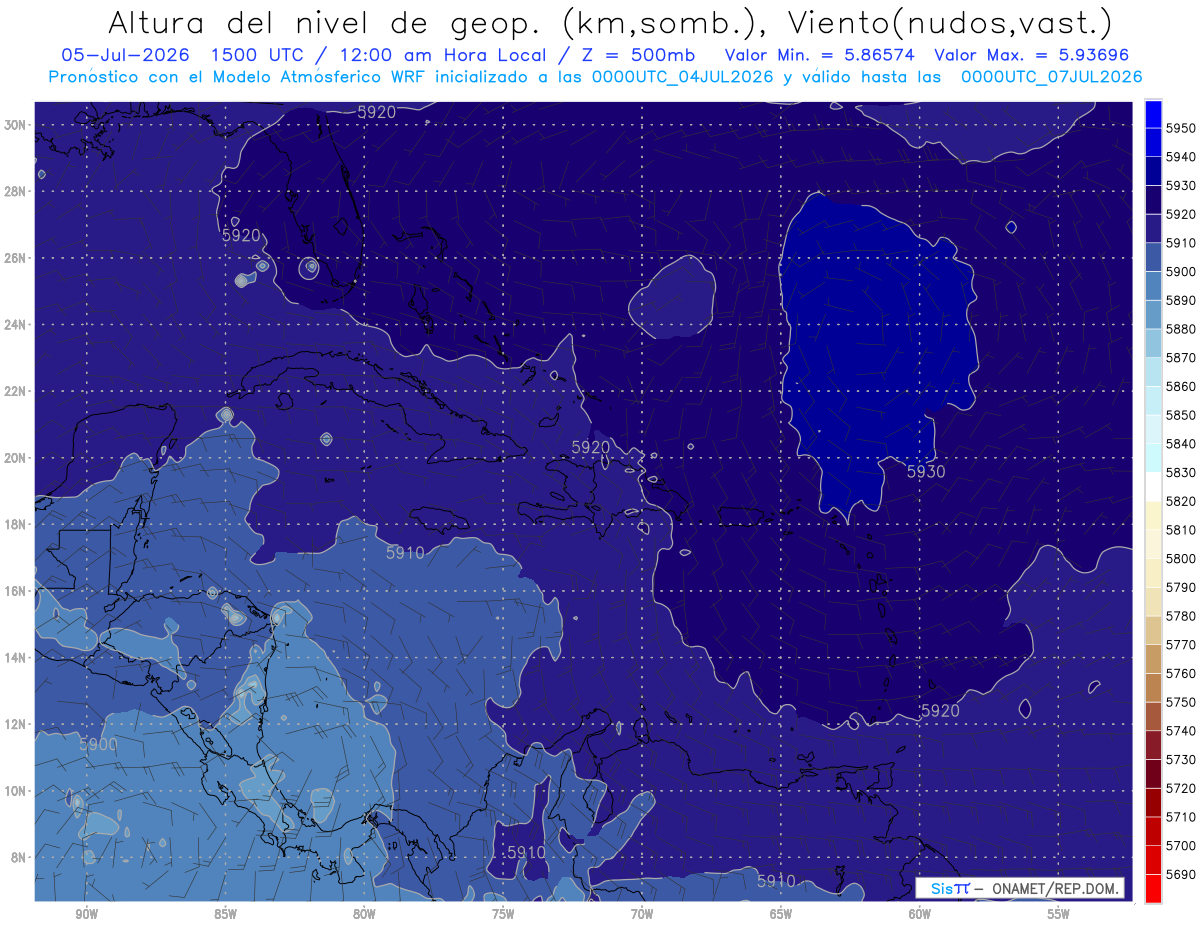Click the 75W longitude label
The height and width of the screenshot is (927, 1200).
503,915
